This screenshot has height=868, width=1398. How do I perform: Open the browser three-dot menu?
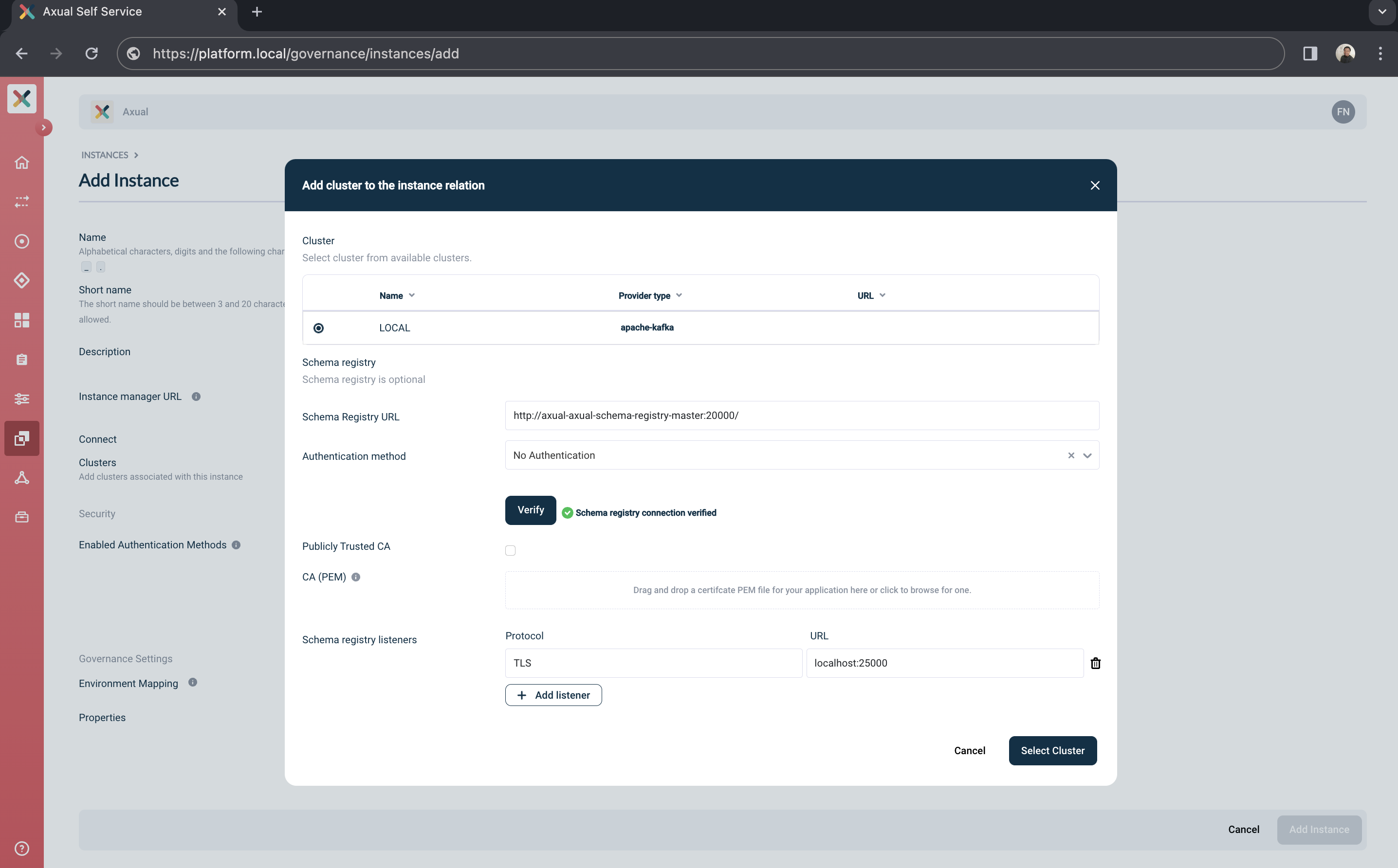pos(1380,54)
